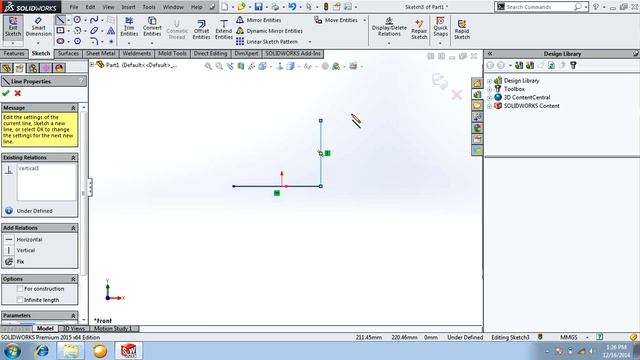Select the Line sketch tool

coord(60,20)
